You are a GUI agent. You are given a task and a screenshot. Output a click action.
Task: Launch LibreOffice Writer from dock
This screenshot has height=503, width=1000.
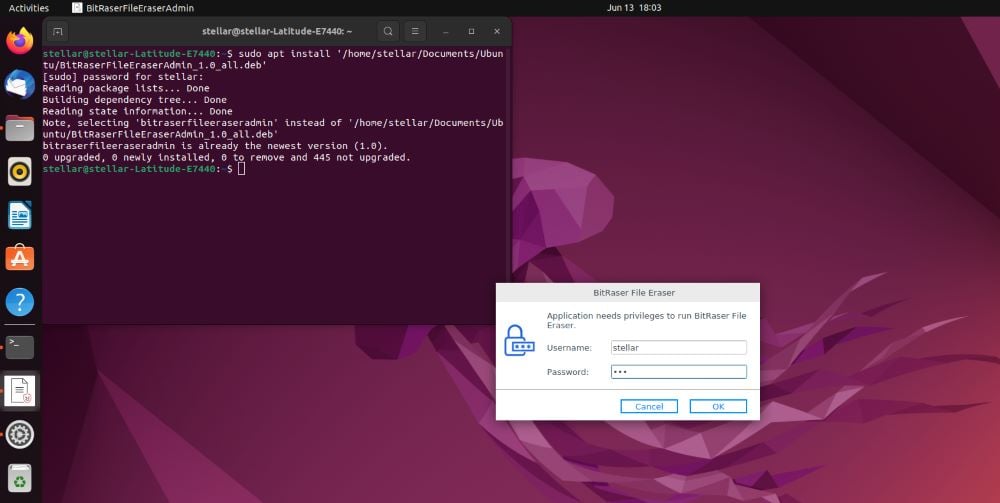point(20,215)
